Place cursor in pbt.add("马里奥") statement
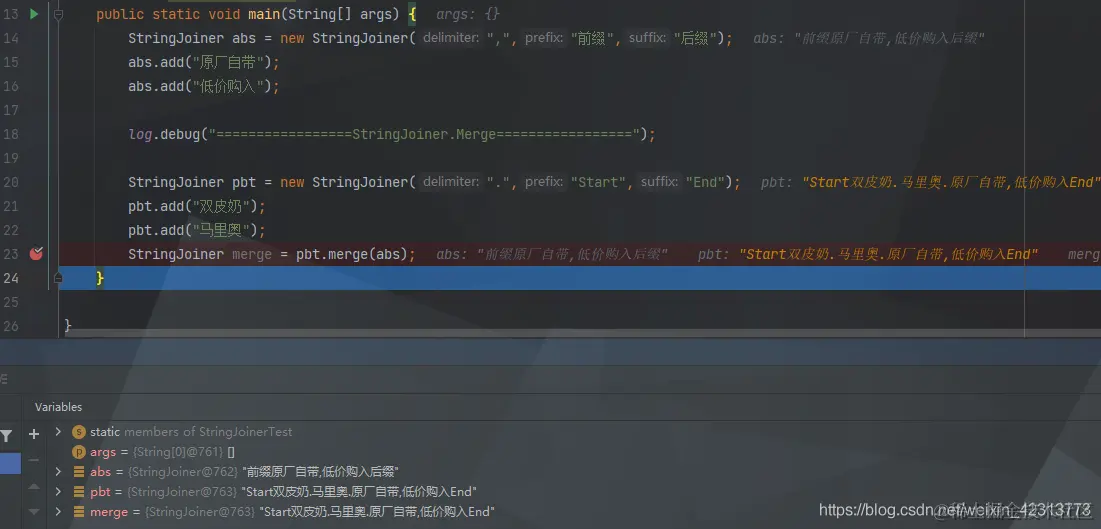This screenshot has width=1101, height=529. [197, 230]
